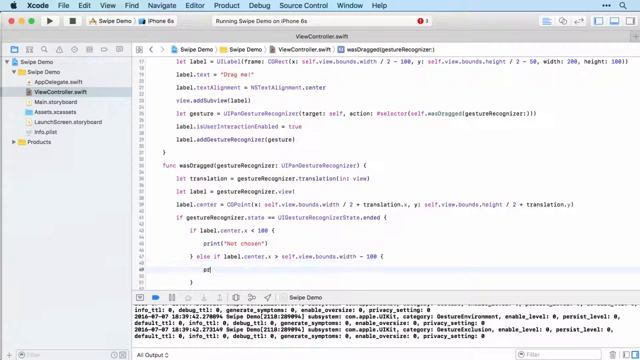Open debug memory graph

(252, 298)
